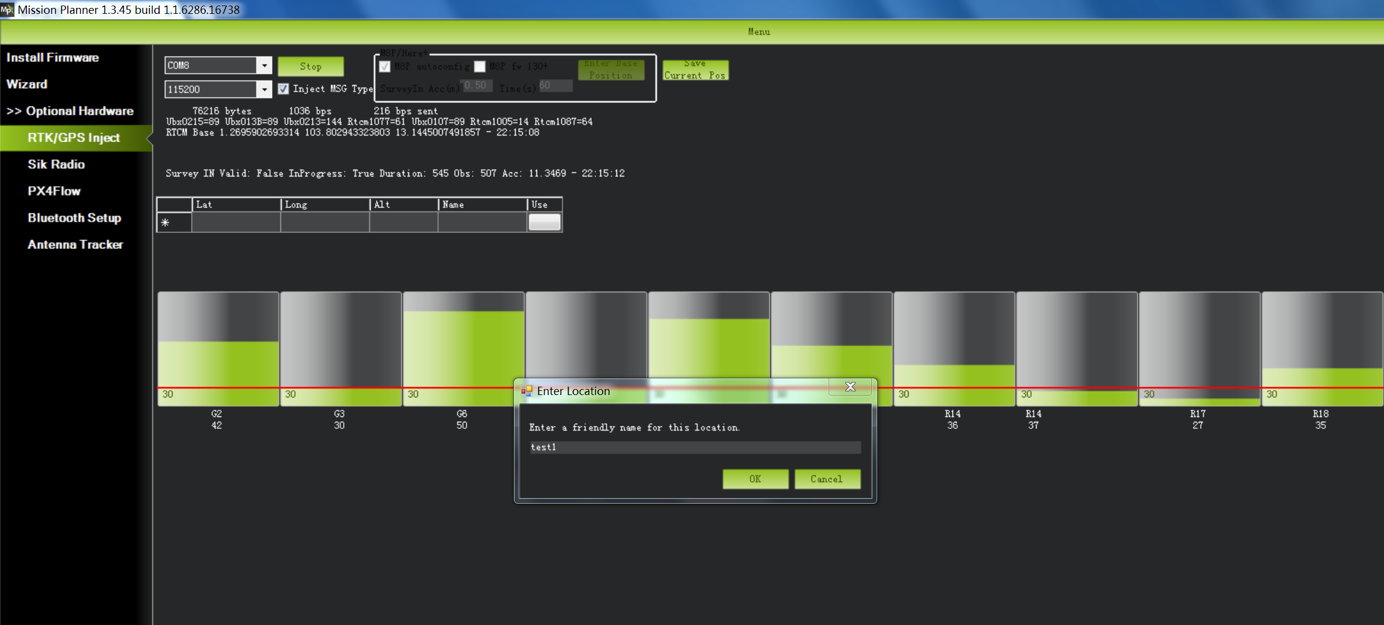This screenshot has height=625, width=1384.
Task: Click the Save Current Pos button
Action: tap(695, 70)
